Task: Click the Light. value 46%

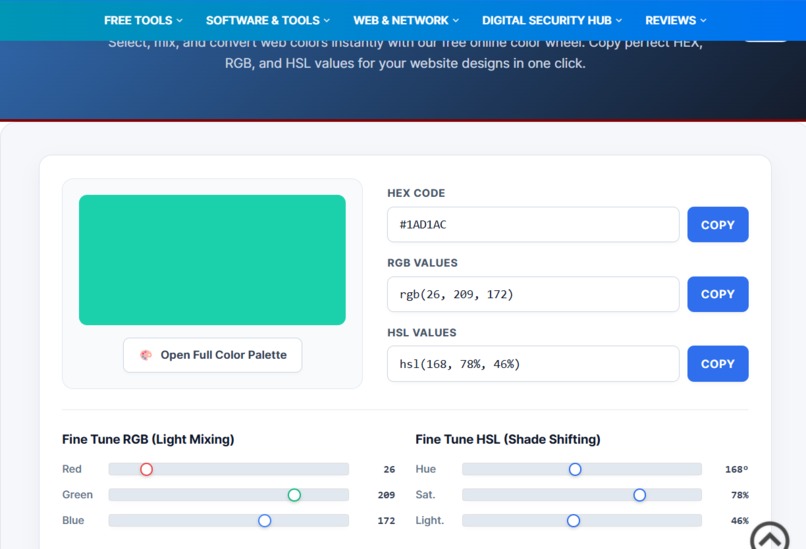Action: tap(740, 521)
